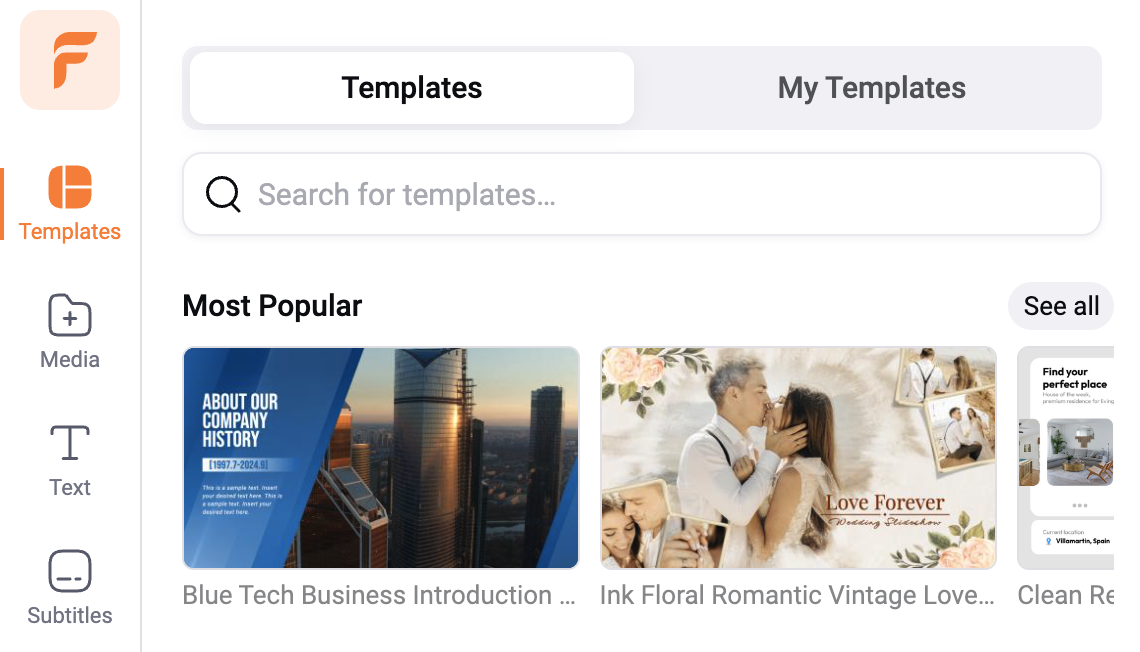Click the Media label under the folder icon
Image resolution: width=1140 pixels, height=652 pixels.
tap(70, 360)
